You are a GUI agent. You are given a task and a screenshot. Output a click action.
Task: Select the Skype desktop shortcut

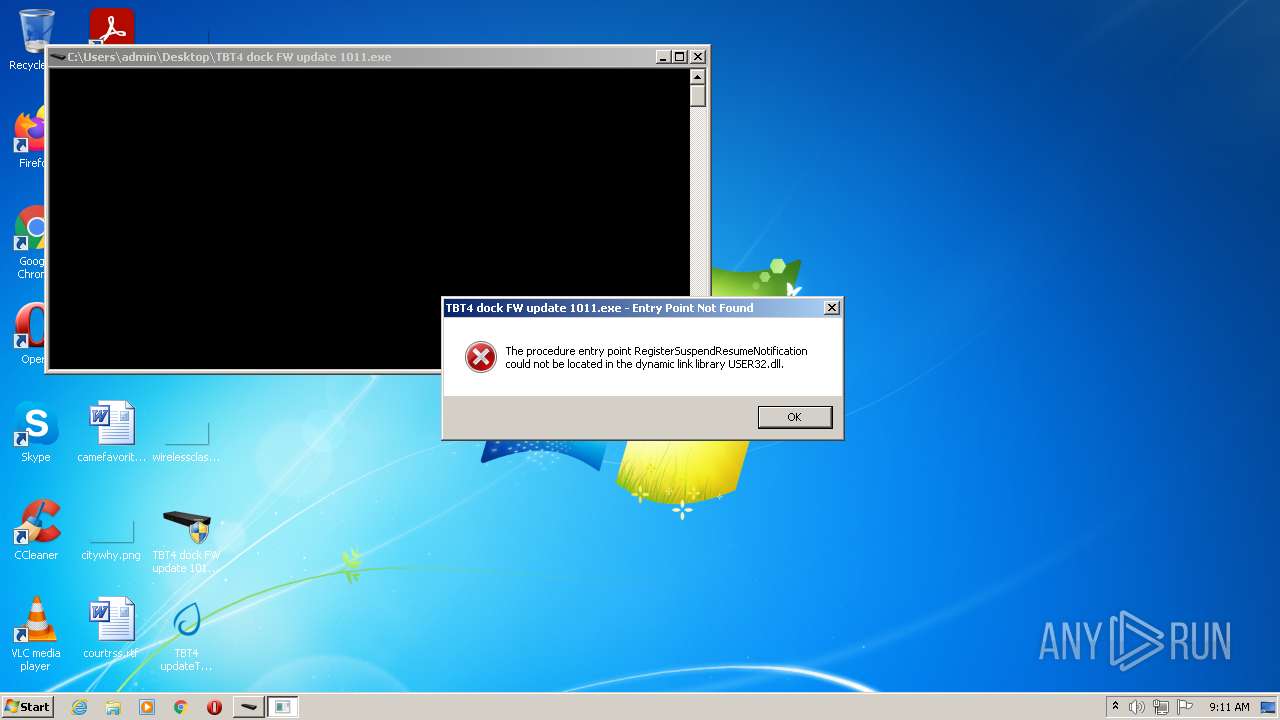[36, 432]
